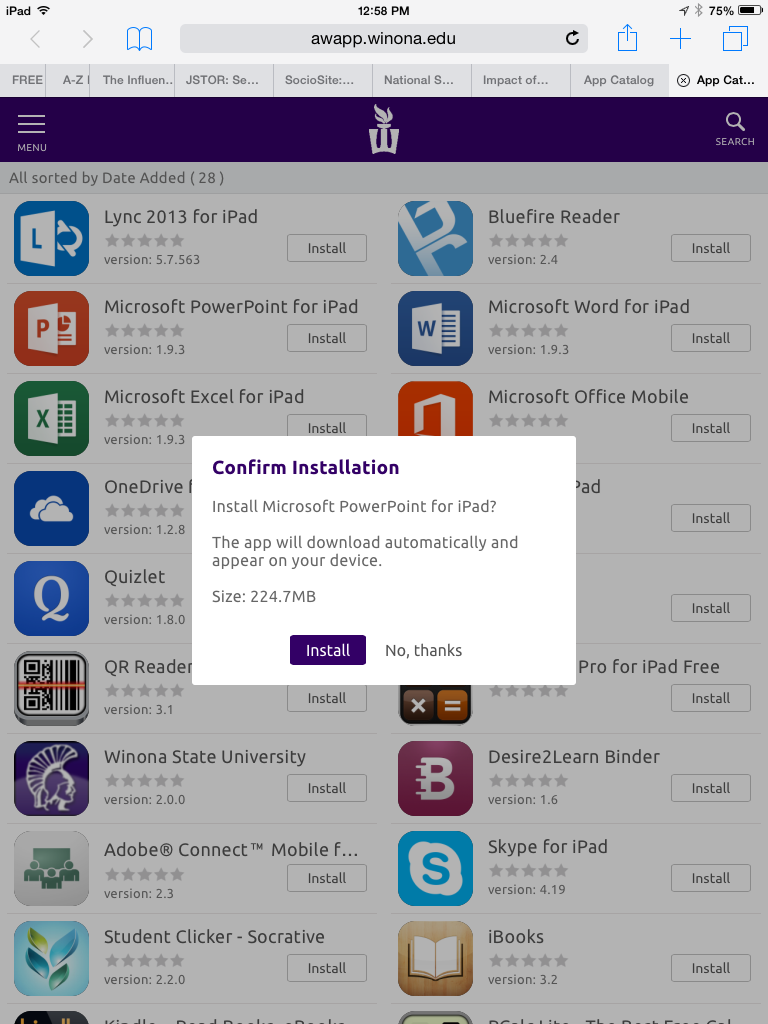The image size is (768, 1024).
Task: Tap the SEARCH magnifier icon
Action: point(735,129)
